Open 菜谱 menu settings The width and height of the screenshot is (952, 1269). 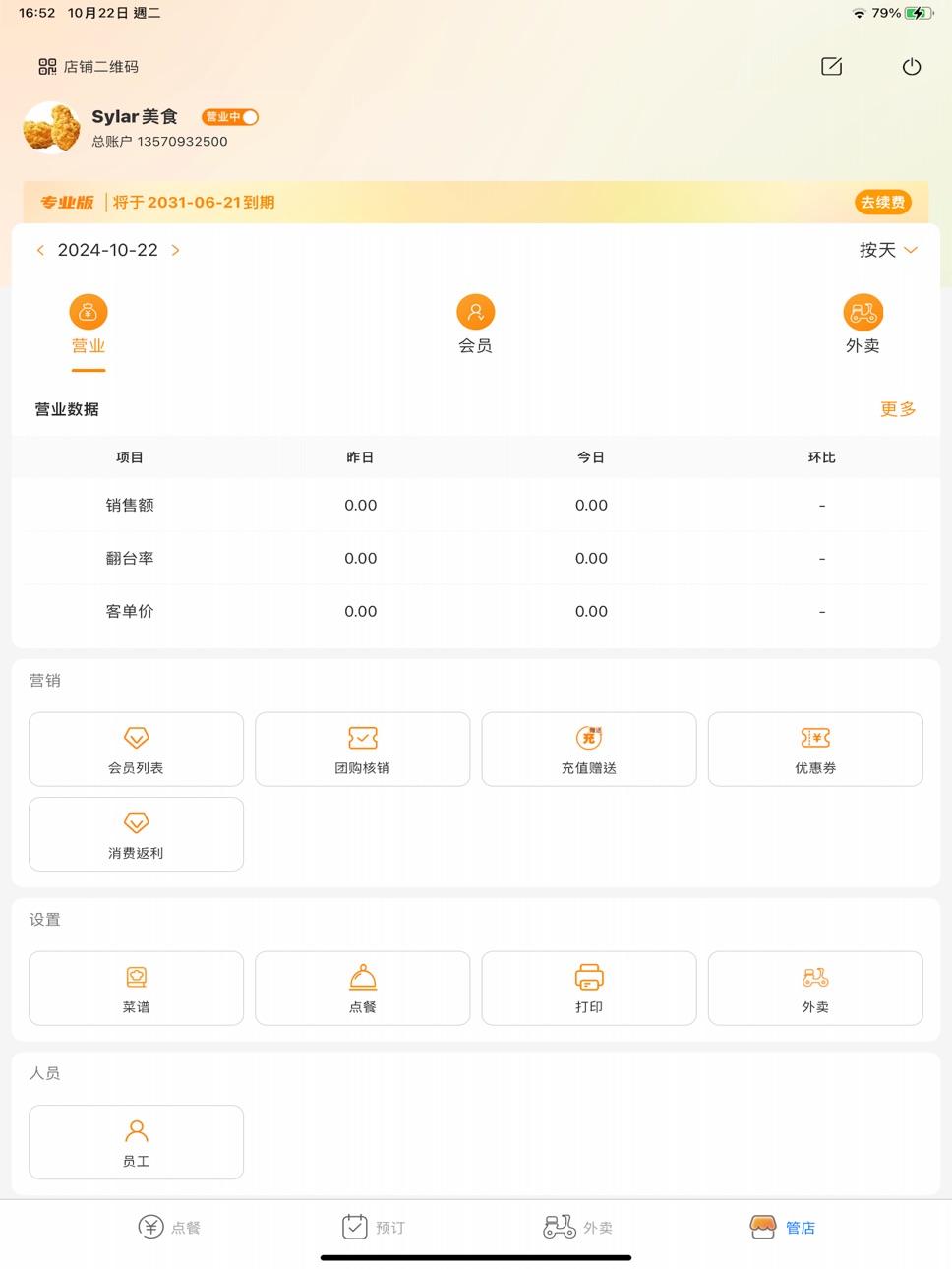click(136, 989)
